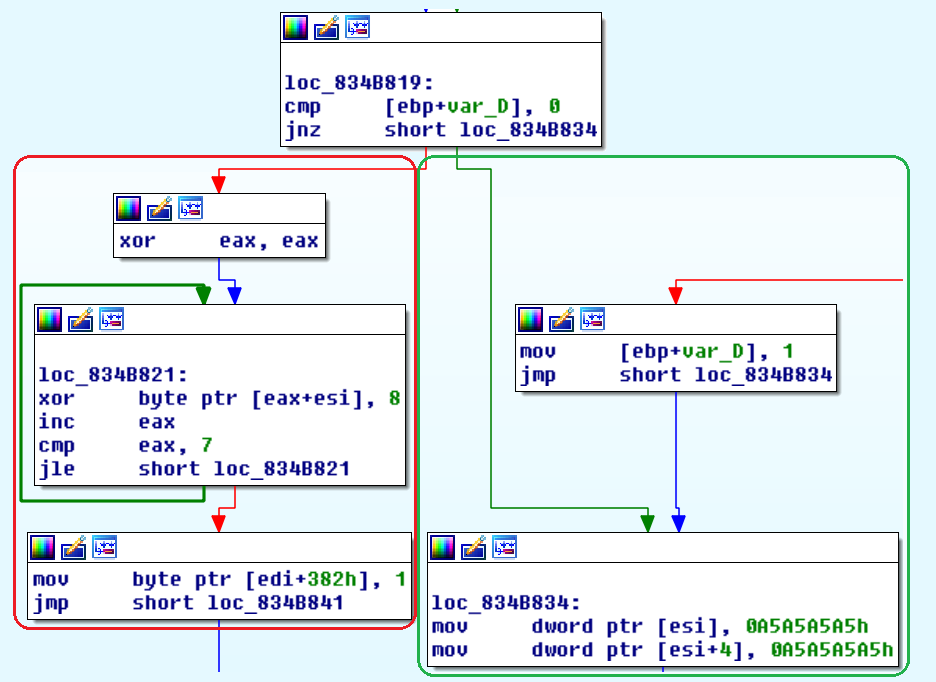Click the pencil edit icon in the loc_834B819 block
Image resolution: width=936 pixels, height=682 pixels.
[326, 28]
